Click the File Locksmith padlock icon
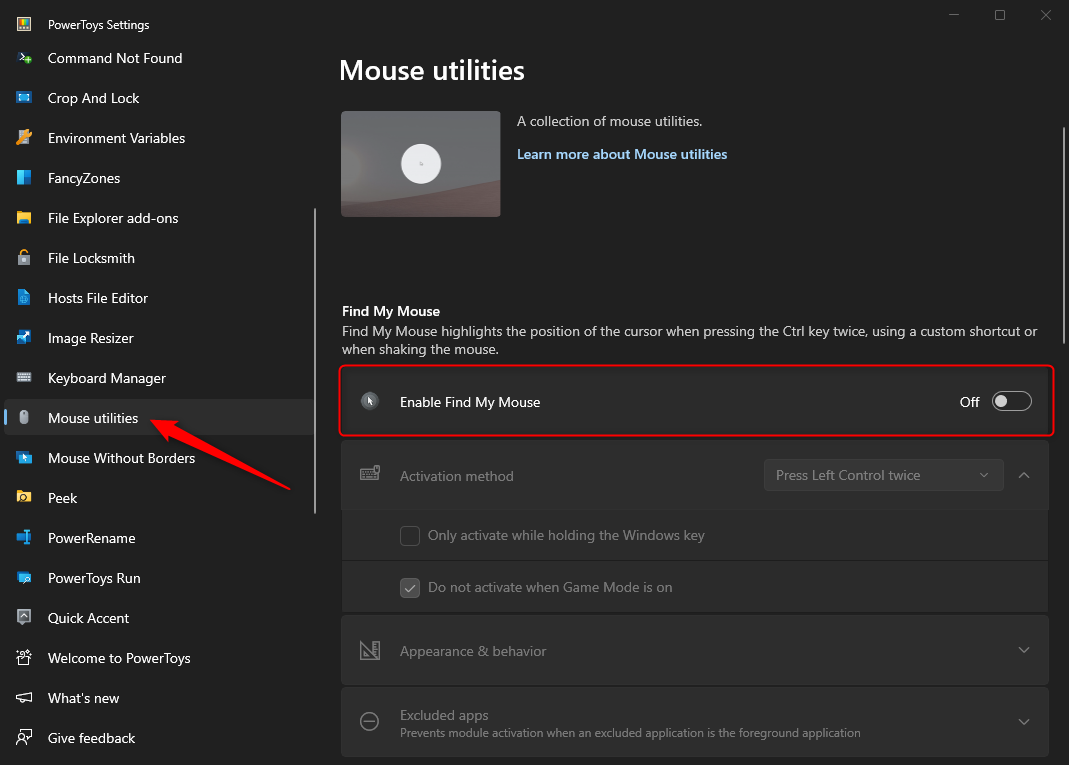 (25, 258)
